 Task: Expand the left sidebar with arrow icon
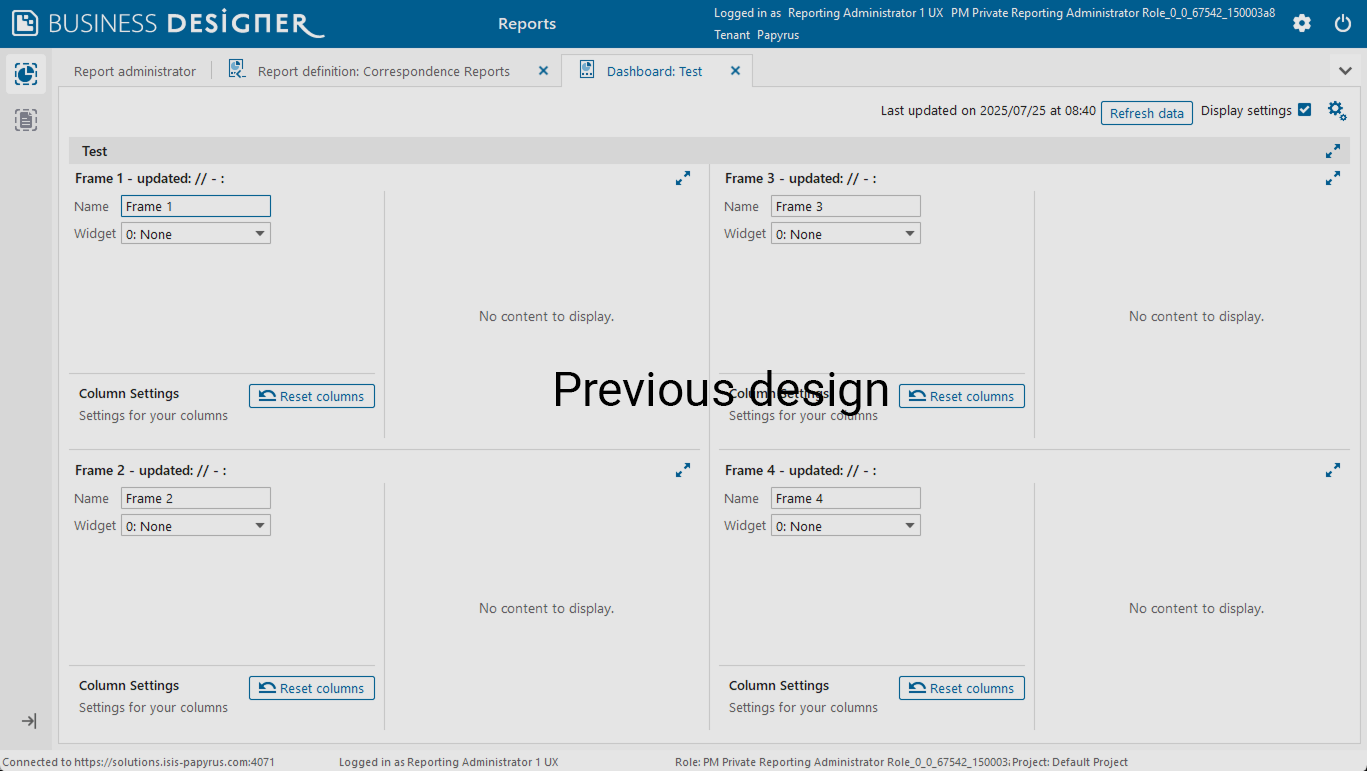tap(29, 721)
